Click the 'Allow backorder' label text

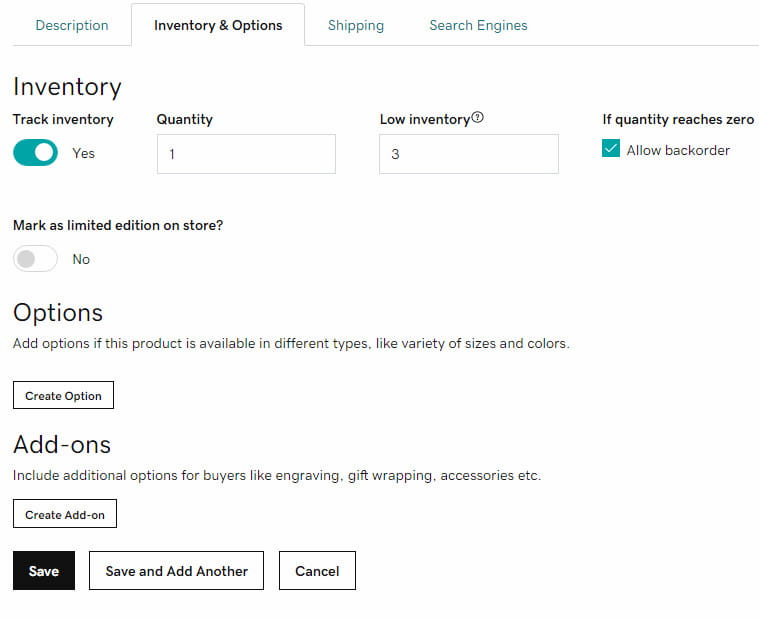click(x=678, y=151)
